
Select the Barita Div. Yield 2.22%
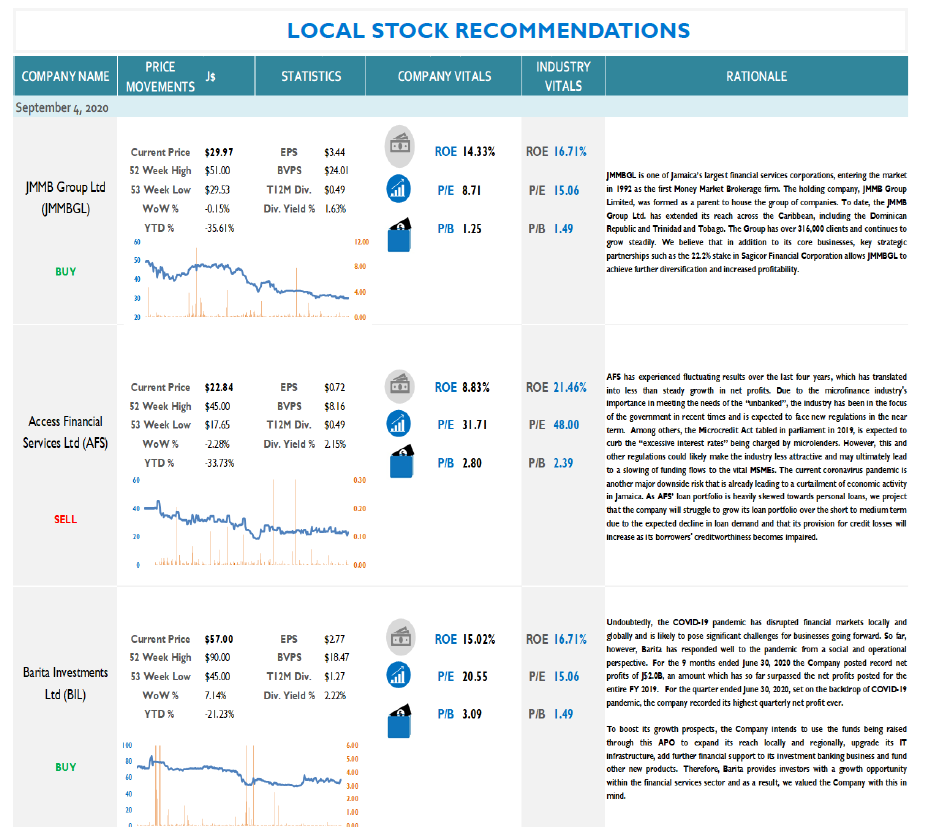tap(335, 695)
